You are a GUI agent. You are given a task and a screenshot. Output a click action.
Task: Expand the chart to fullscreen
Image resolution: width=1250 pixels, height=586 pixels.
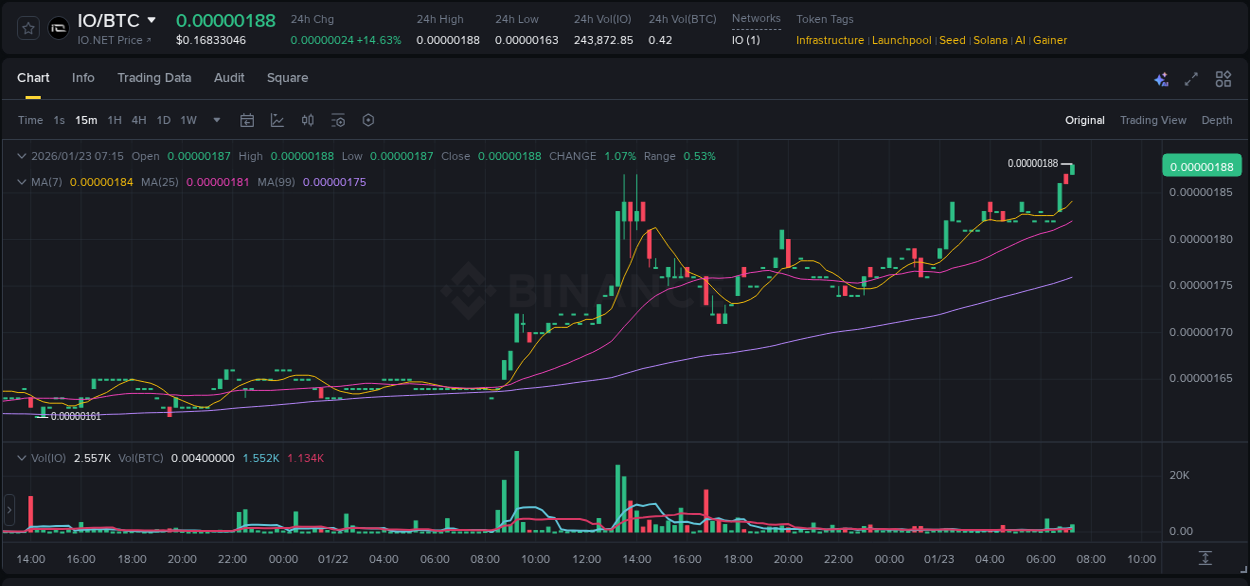tap(1191, 78)
